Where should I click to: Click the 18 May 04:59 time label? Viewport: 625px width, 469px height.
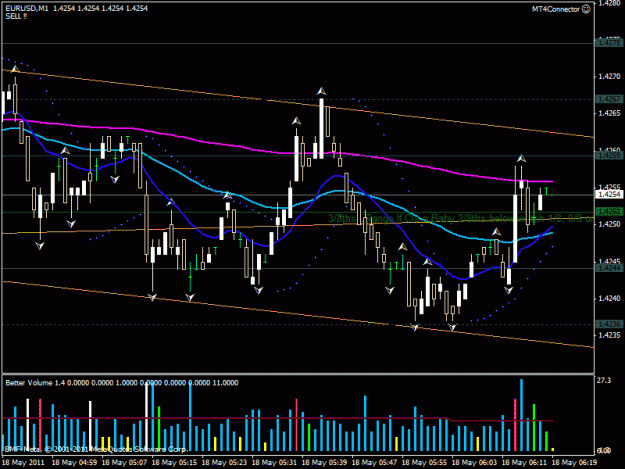(x=75, y=463)
